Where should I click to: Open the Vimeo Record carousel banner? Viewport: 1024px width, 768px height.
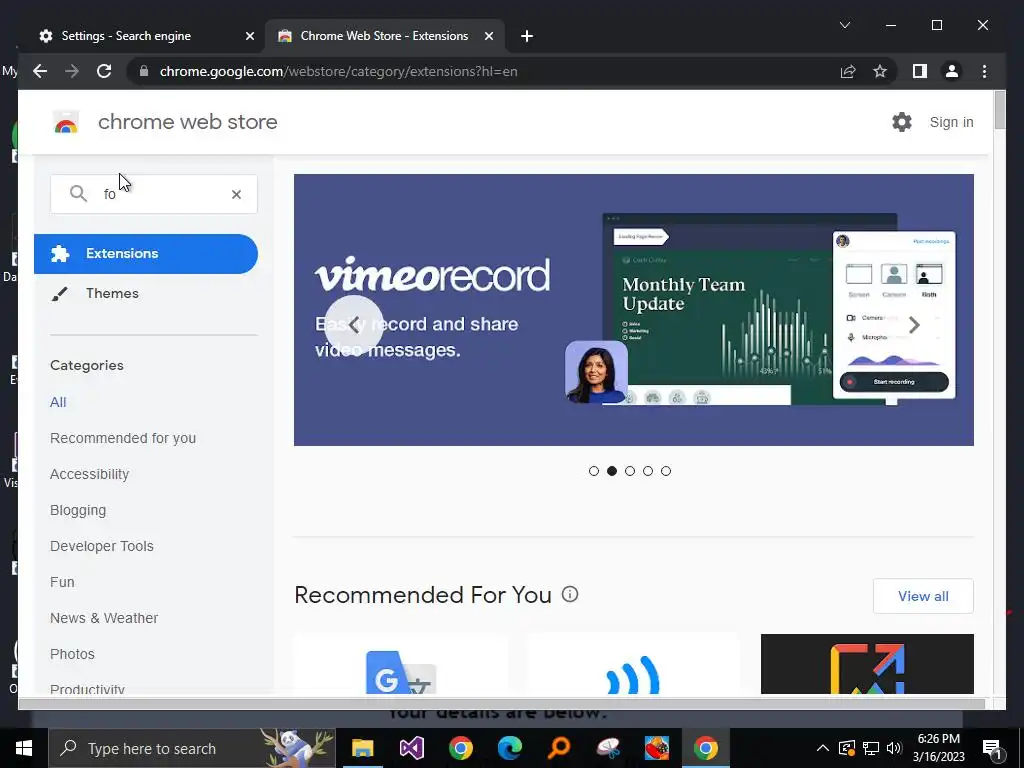633,310
